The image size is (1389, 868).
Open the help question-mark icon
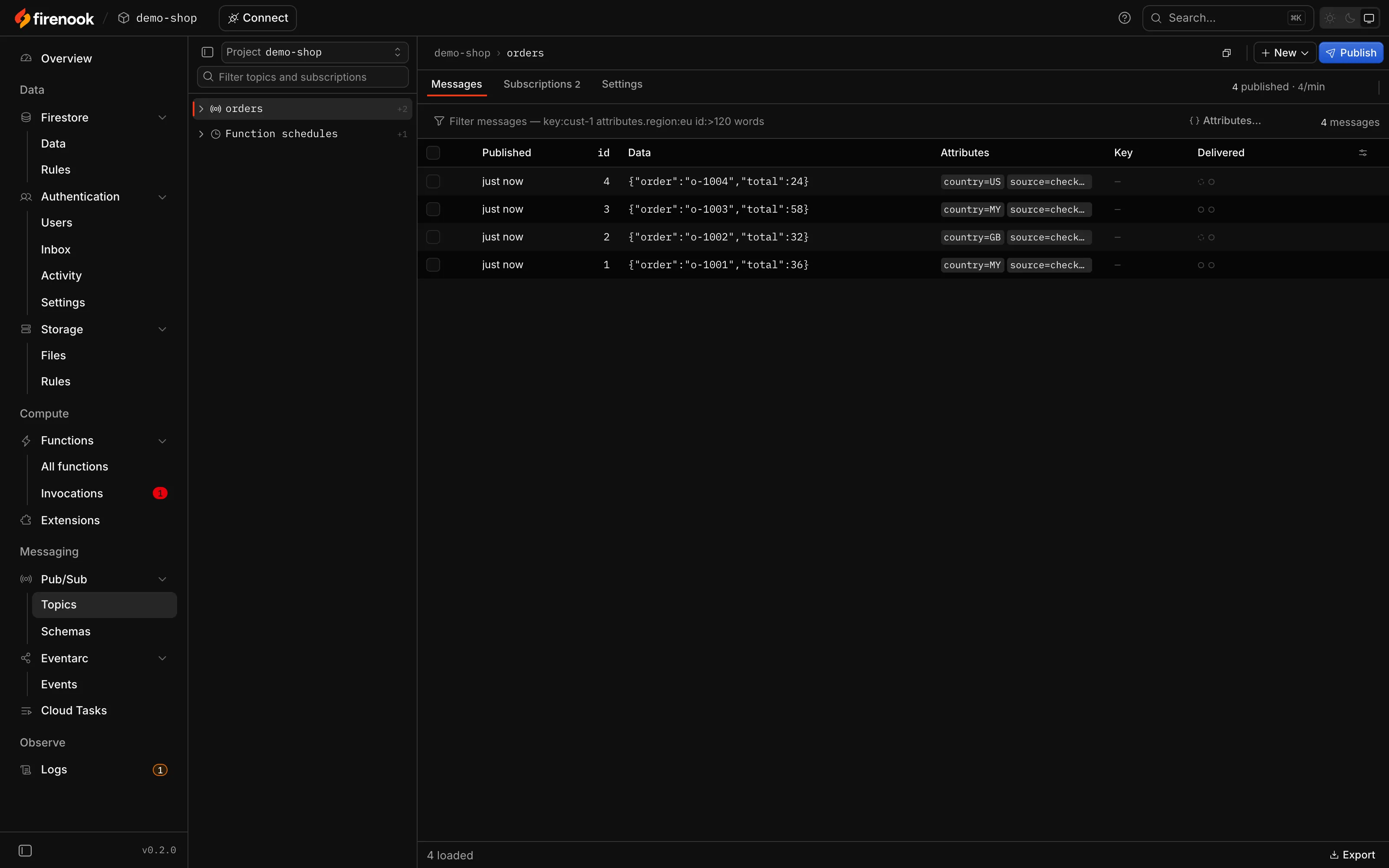(1124, 18)
